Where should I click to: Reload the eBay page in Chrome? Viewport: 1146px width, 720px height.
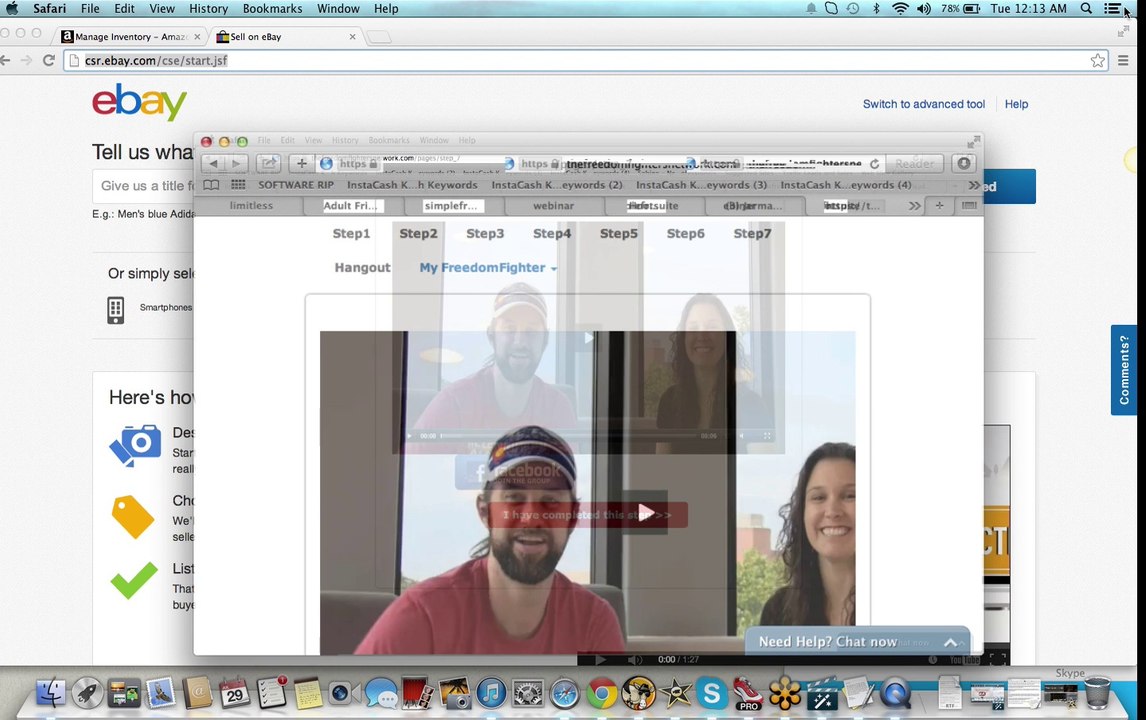tap(49, 61)
